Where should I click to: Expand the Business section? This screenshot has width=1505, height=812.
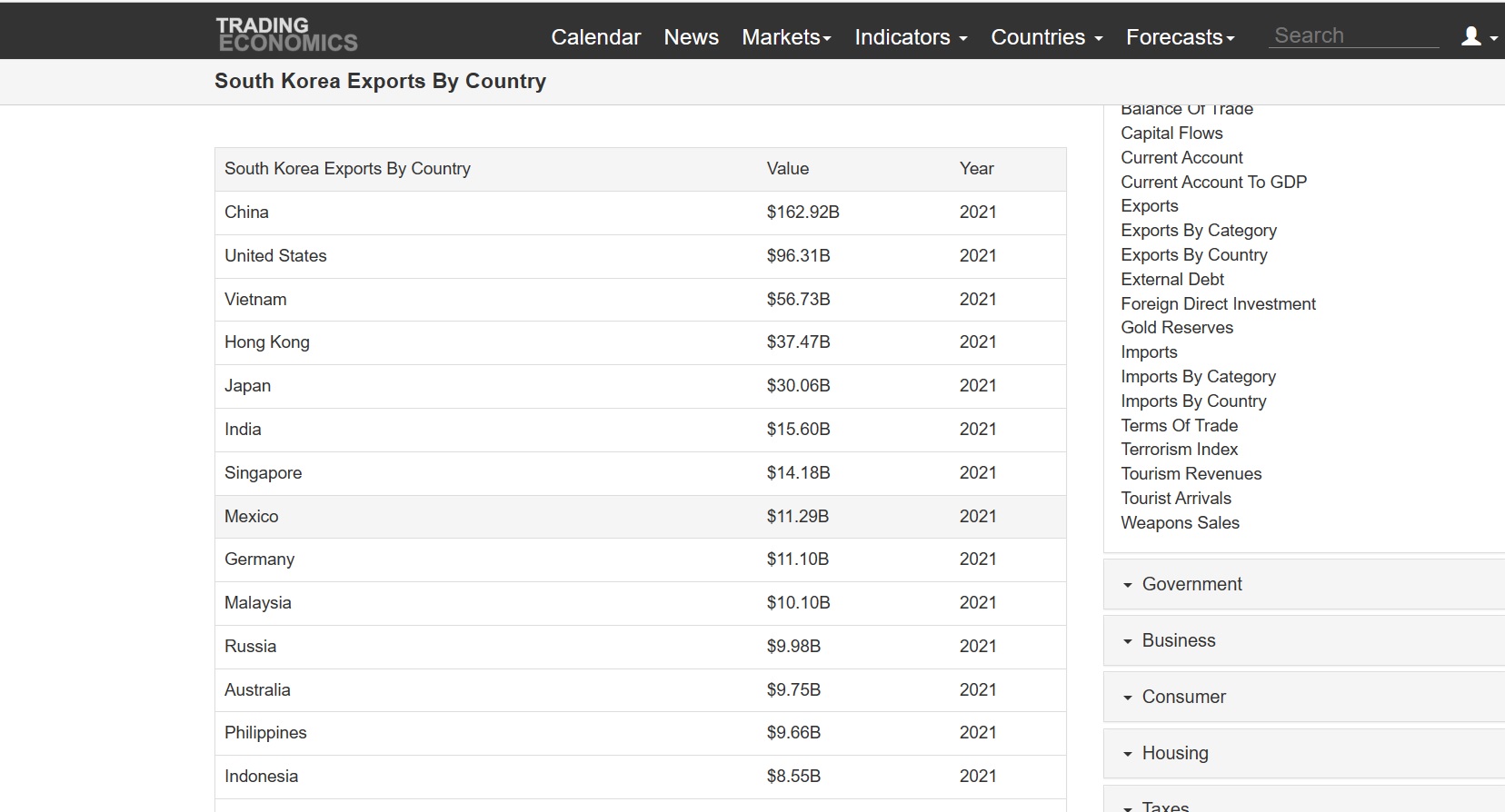point(1303,640)
